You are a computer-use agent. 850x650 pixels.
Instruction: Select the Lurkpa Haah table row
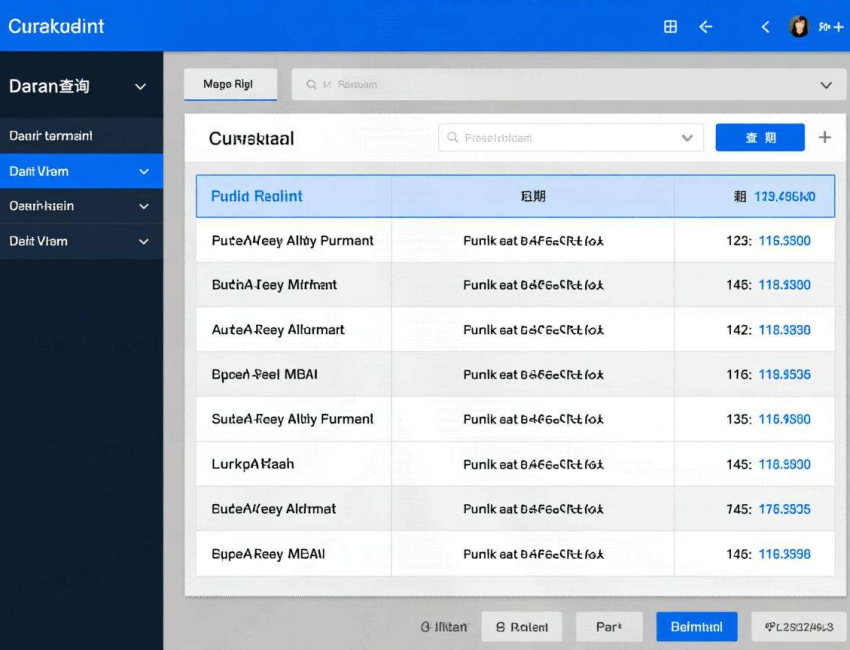click(x=515, y=464)
